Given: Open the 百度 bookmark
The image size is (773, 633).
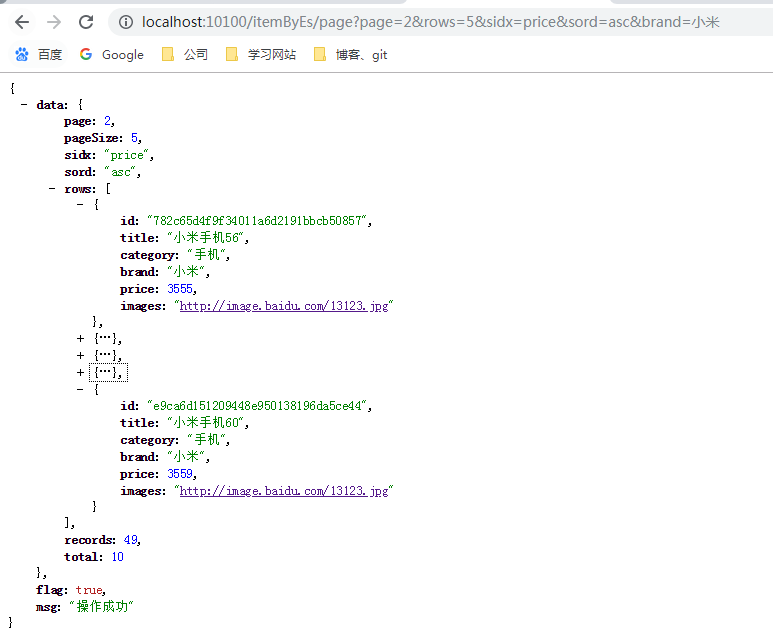Looking at the screenshot, I should coord(38,54).
